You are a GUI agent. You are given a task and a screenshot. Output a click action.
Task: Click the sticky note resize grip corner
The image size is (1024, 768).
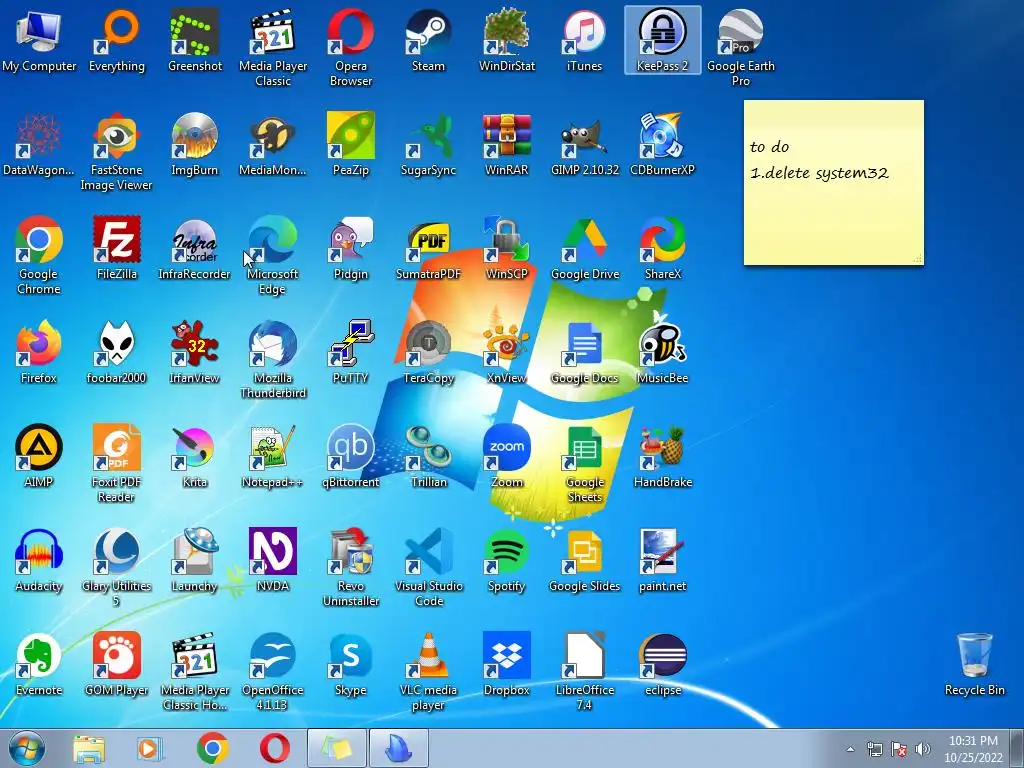tap(918, 259)
